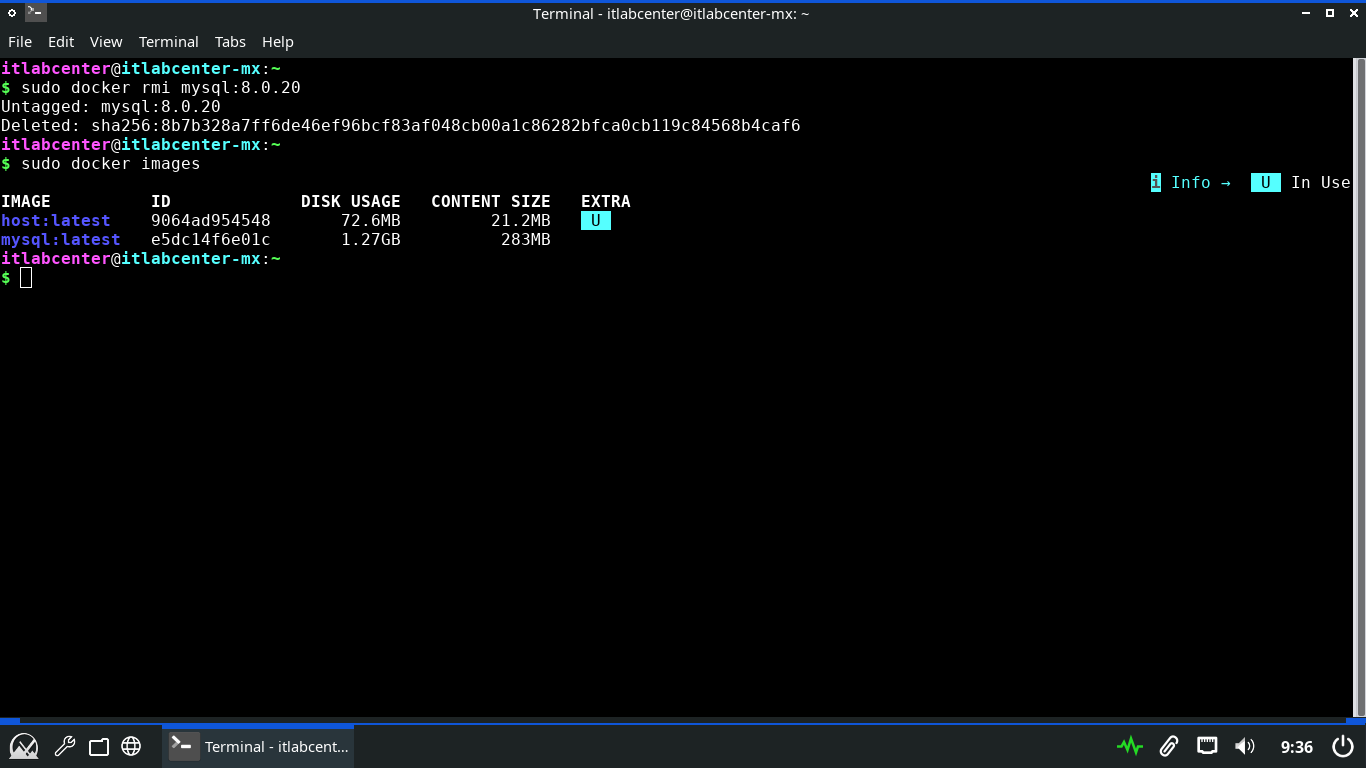Screen dimensions: 1366x768
Task: Expand the Tabs menu
Action: pyautogui.click(x=230, y=42)
